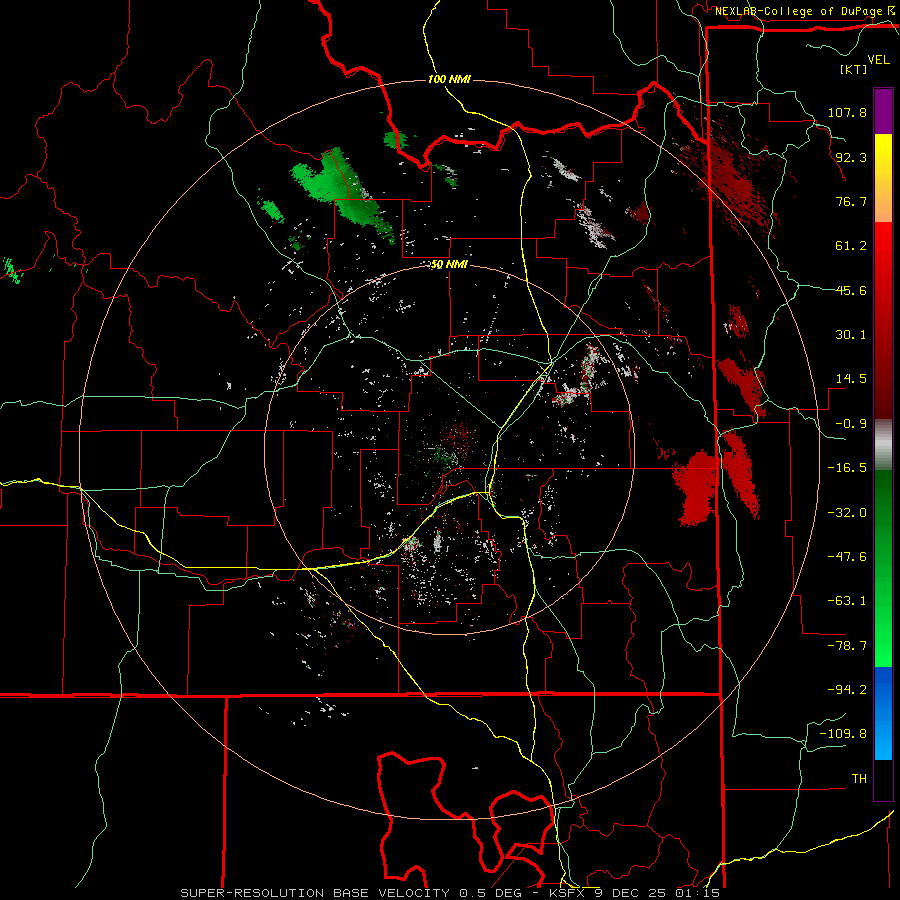Pick the -47.6 velocity label
This screenshot has width=900, height=900.
coord(847,557)
